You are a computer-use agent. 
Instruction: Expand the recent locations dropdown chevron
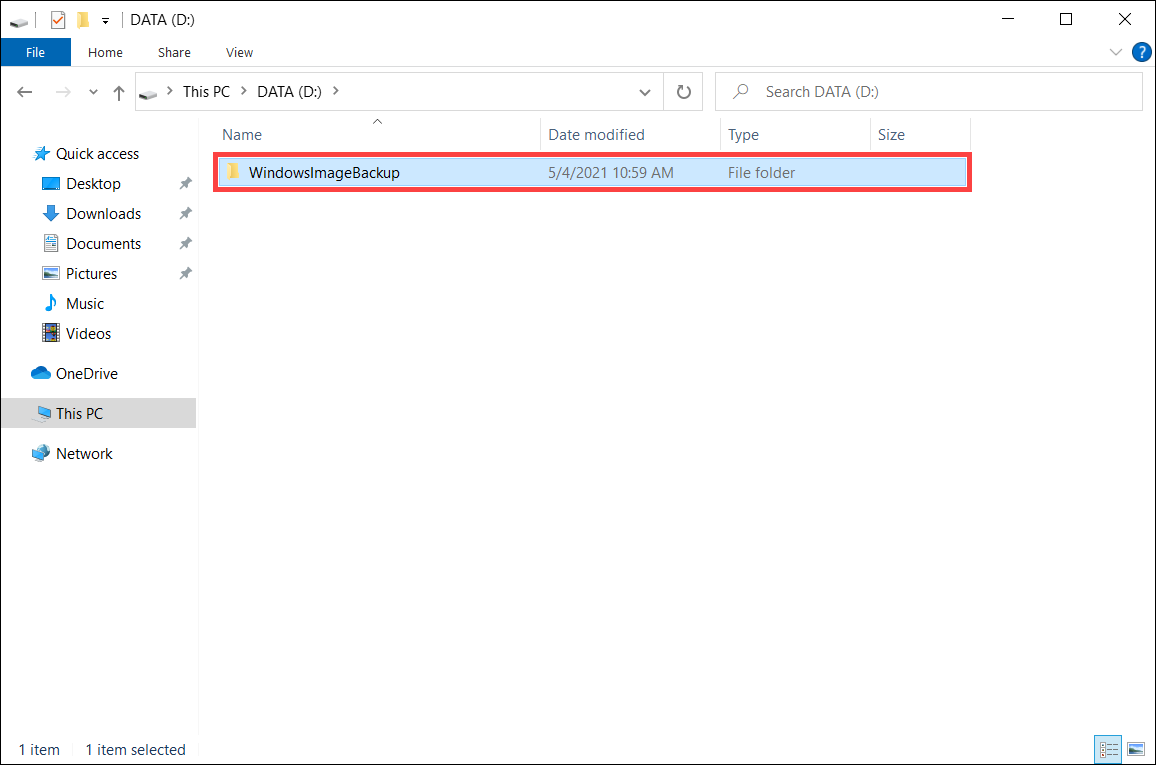point(92,91)
